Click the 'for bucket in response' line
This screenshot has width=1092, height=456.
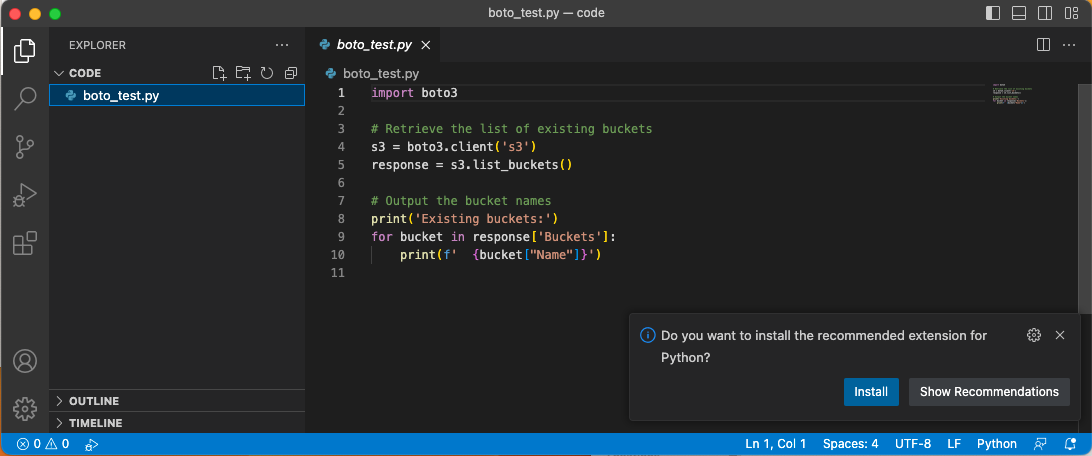click(494, 237)
